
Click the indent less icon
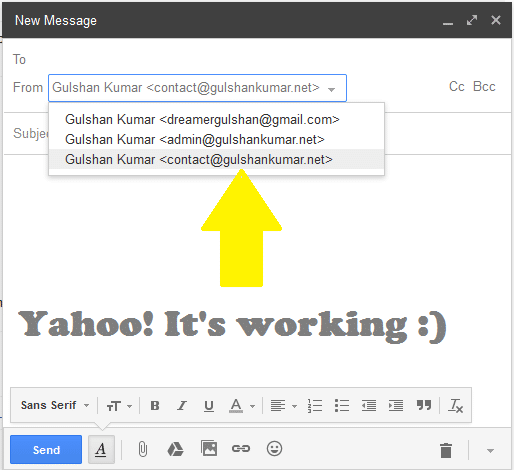369,406
